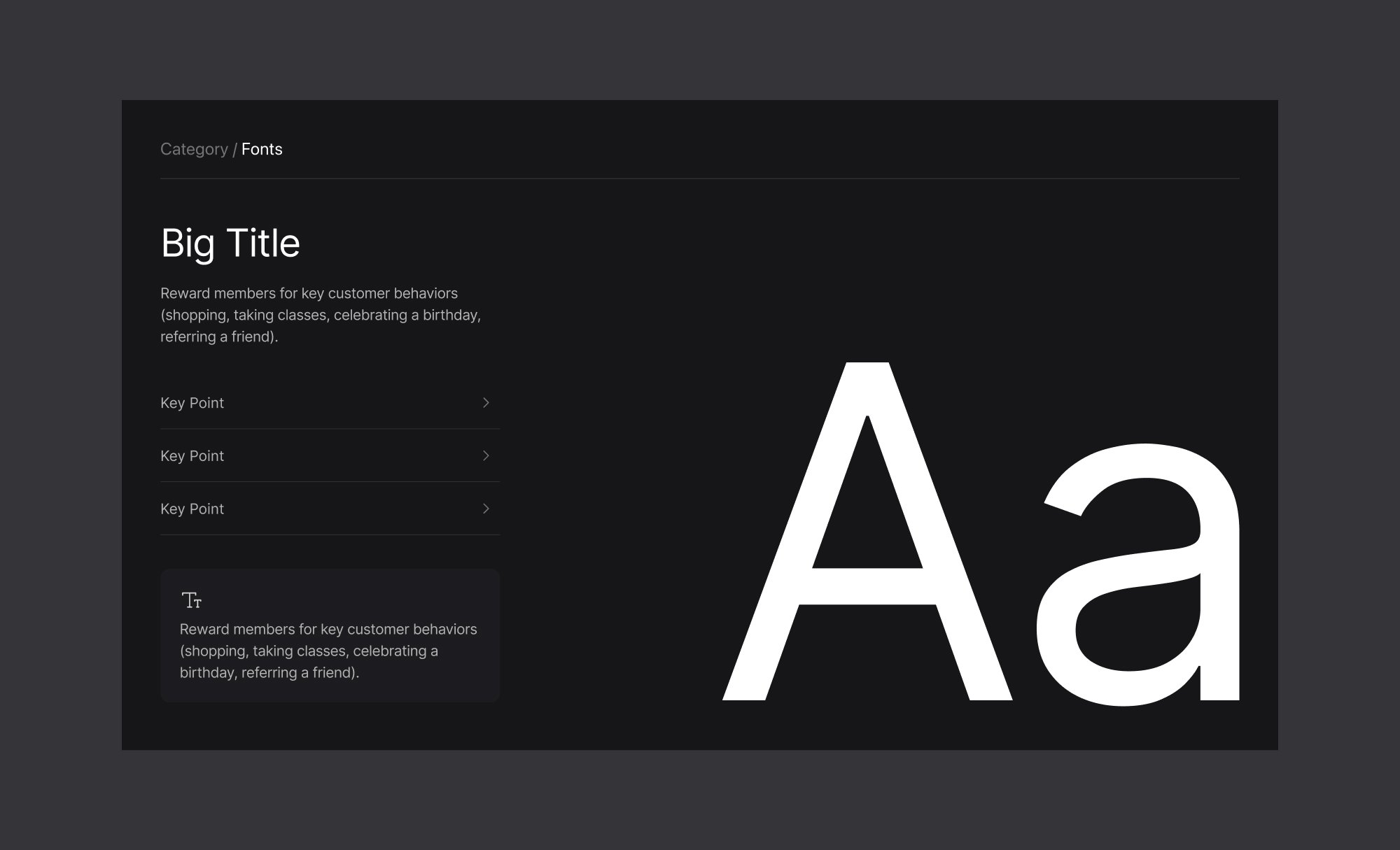Select the Fonts breadcrumb item
The image size is (1400, 850).
[x=262, y=150]
